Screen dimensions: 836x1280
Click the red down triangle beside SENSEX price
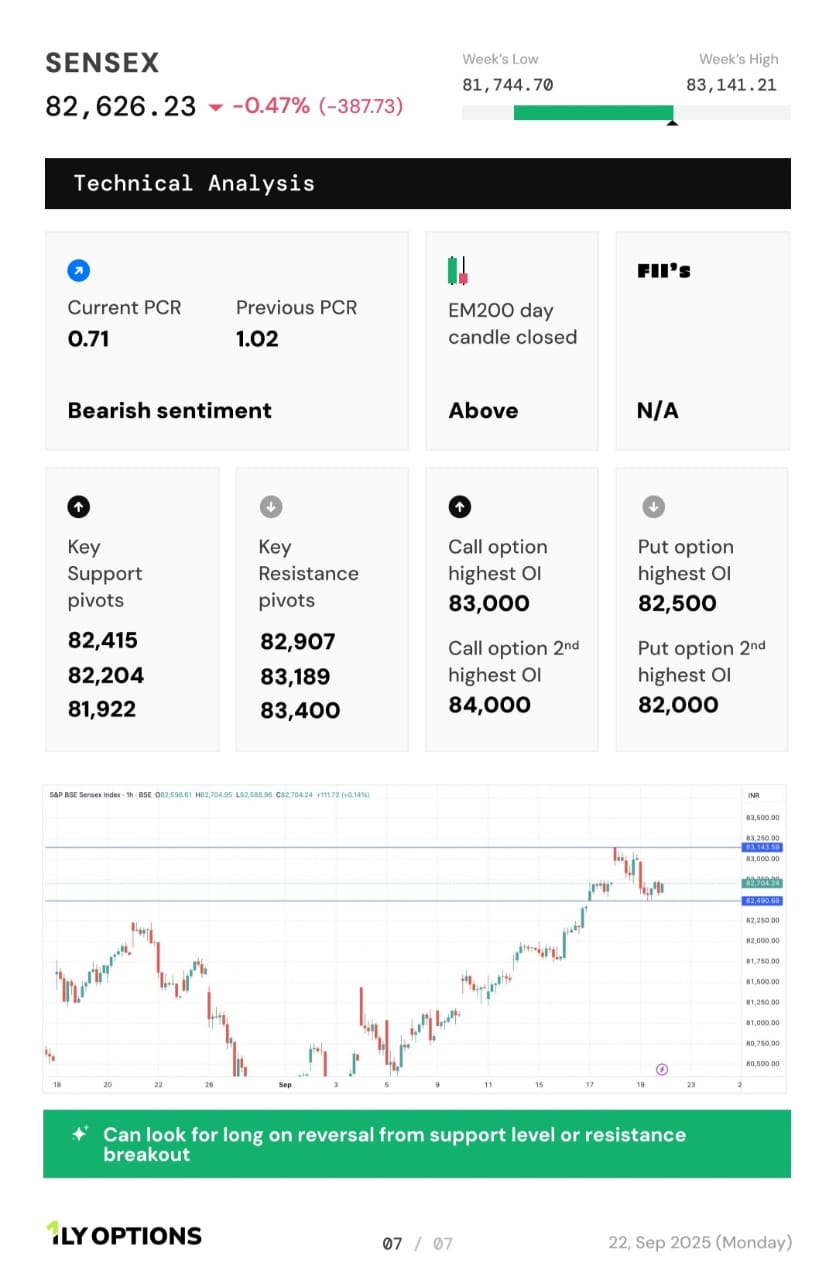(215, 107)
